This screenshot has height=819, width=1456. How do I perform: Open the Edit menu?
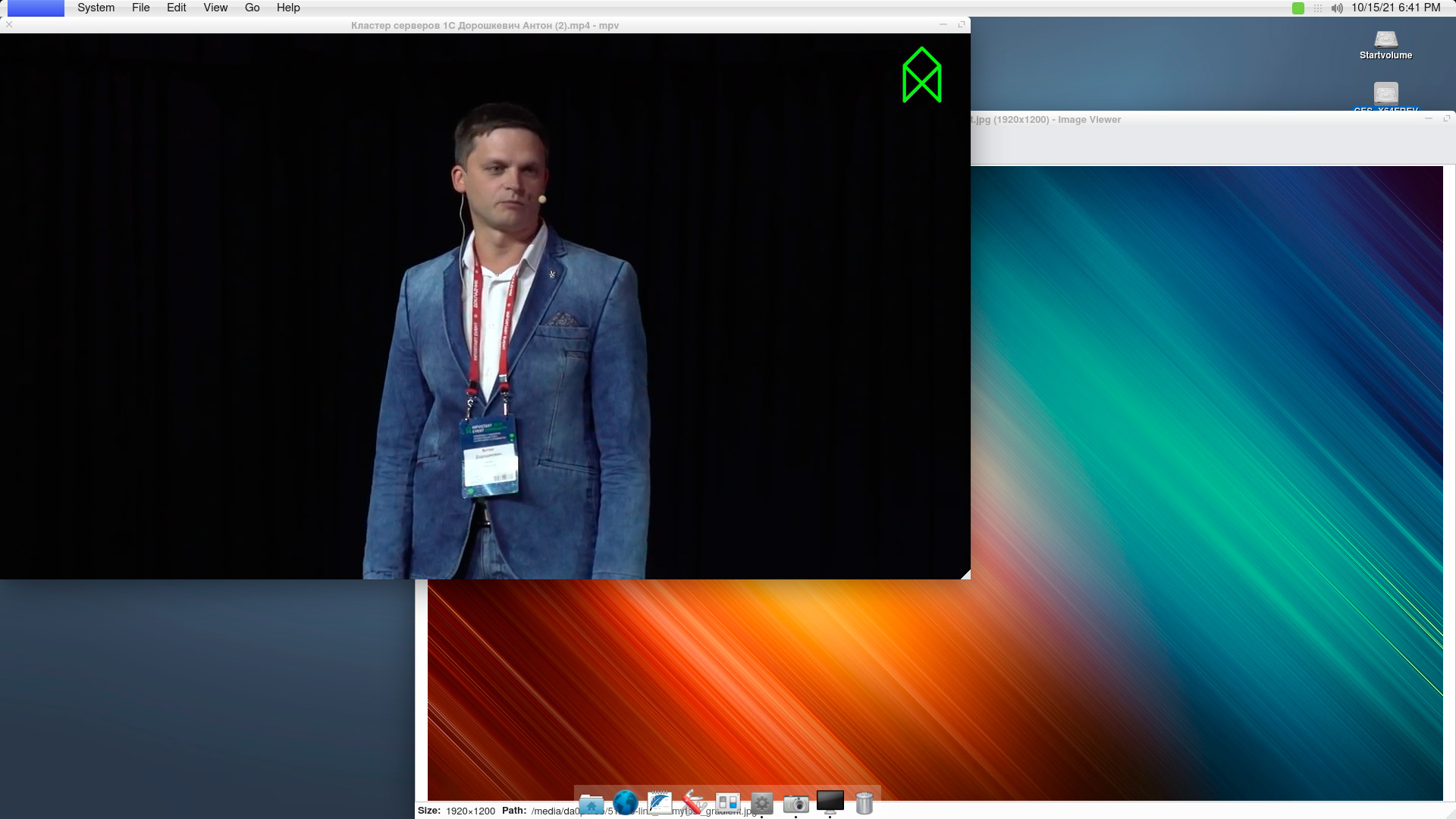click(x=177, y=8)
